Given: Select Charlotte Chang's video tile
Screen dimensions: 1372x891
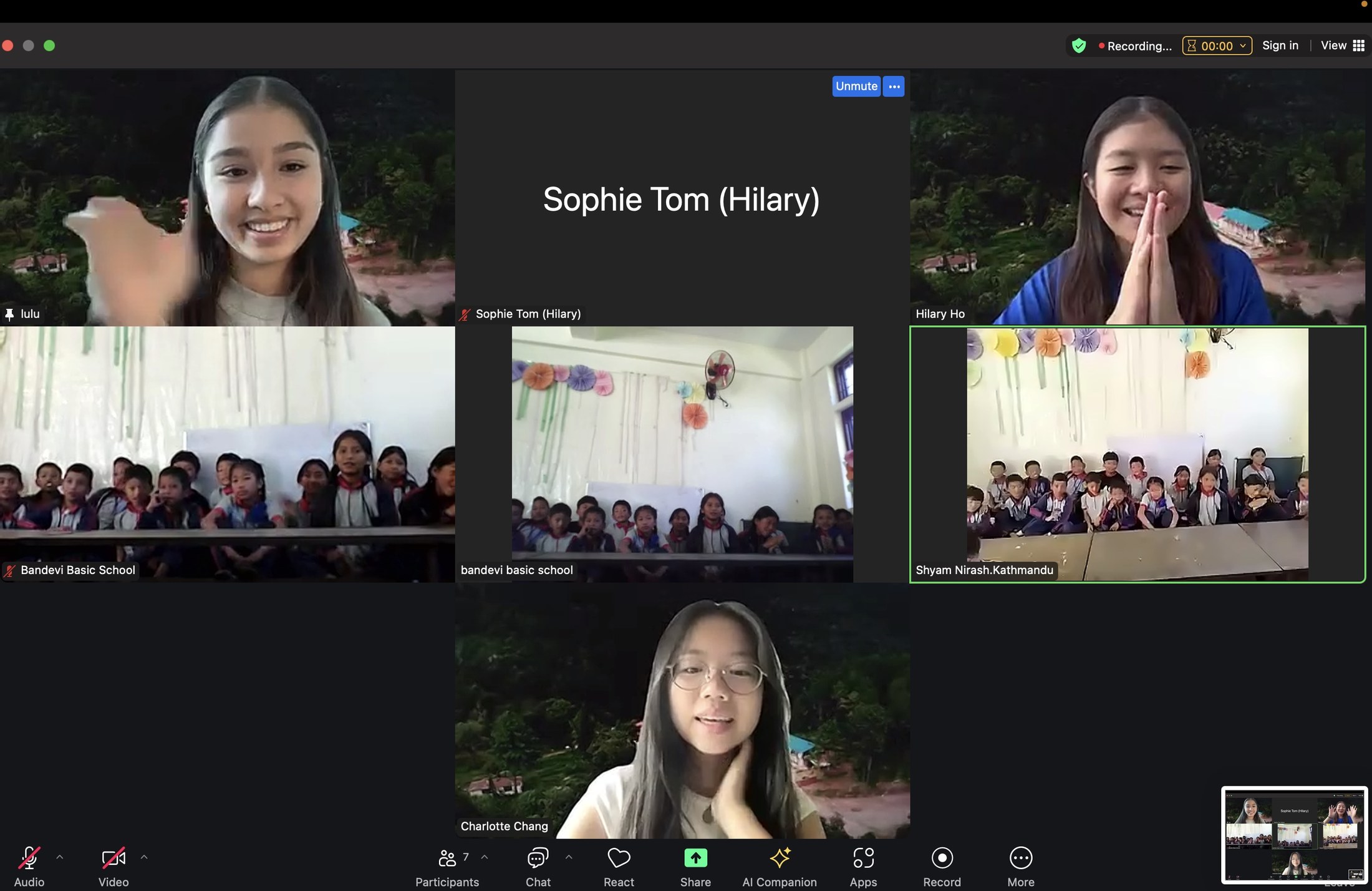Looking at the screenshot, I should pos(682,711).
